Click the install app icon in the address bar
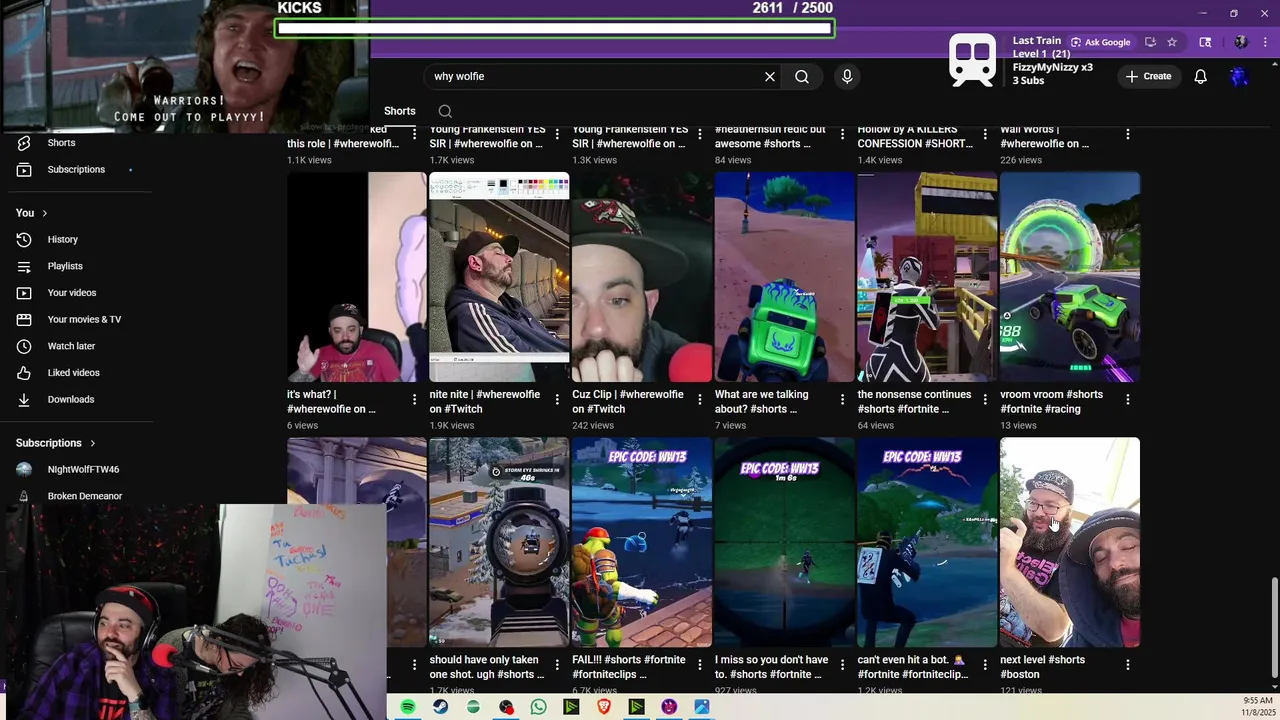Image resolution: width=1280 pixels, height=720 pixels. click(1150, 42)
